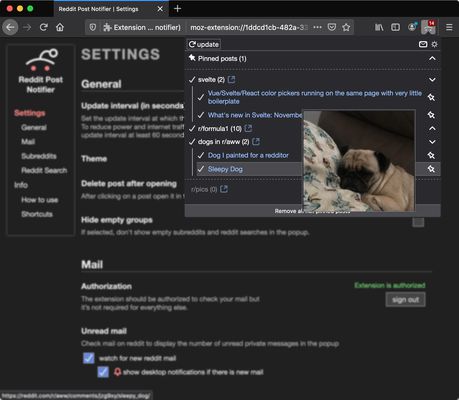The width and height of the screenshot is (459, 400).
Task: Click the sleeping pug preview image
Action: pos(359,161)
